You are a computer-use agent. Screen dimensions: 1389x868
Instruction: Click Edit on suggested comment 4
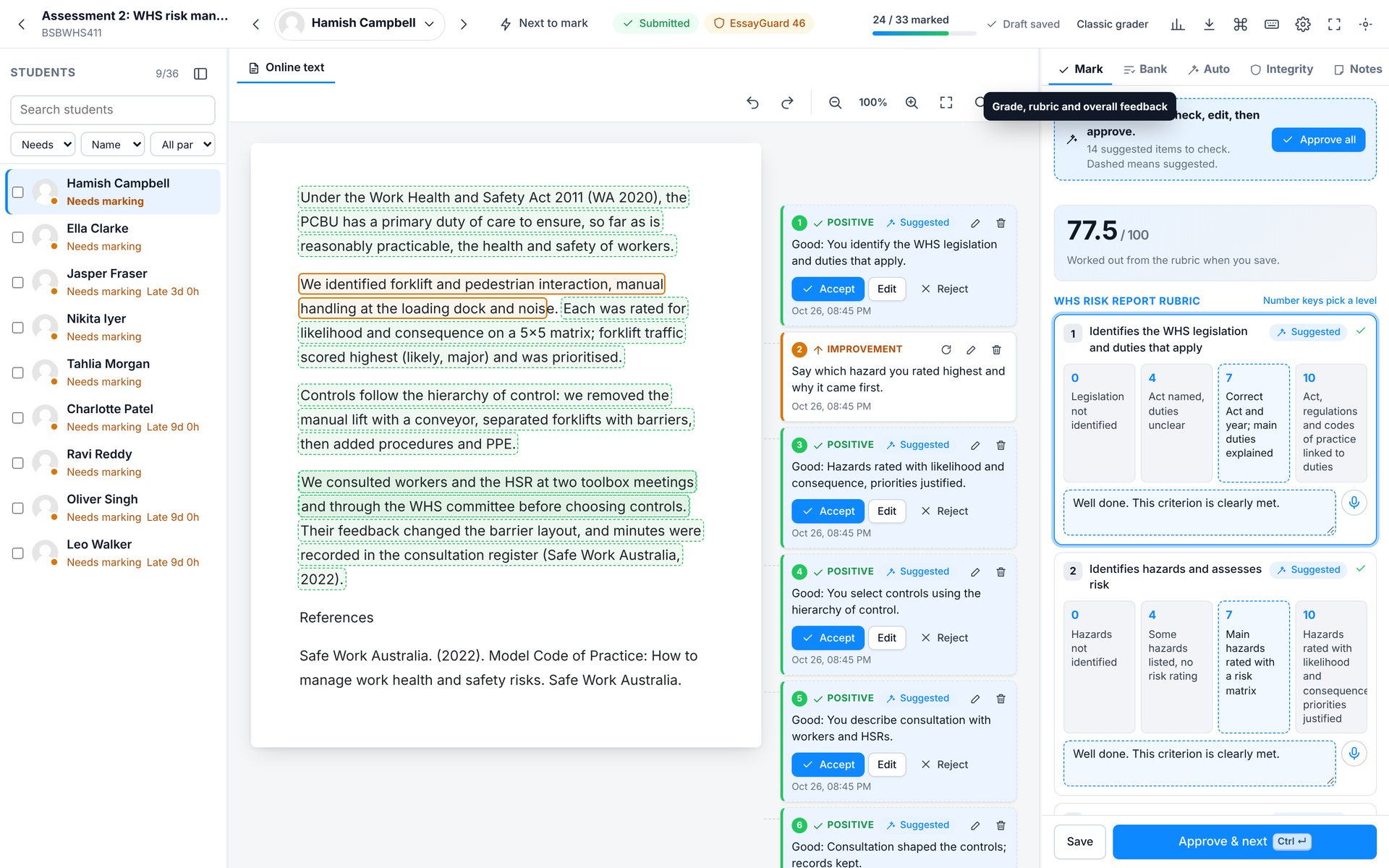pyautogui.click(x=886, y=638)
